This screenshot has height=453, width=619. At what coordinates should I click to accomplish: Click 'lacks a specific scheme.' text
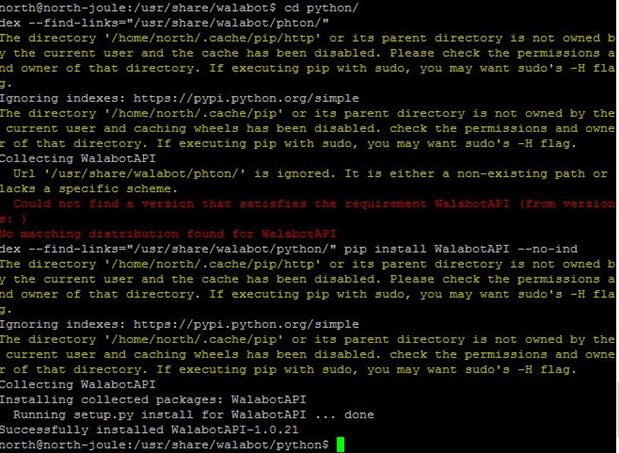click(x=89, y=189)
